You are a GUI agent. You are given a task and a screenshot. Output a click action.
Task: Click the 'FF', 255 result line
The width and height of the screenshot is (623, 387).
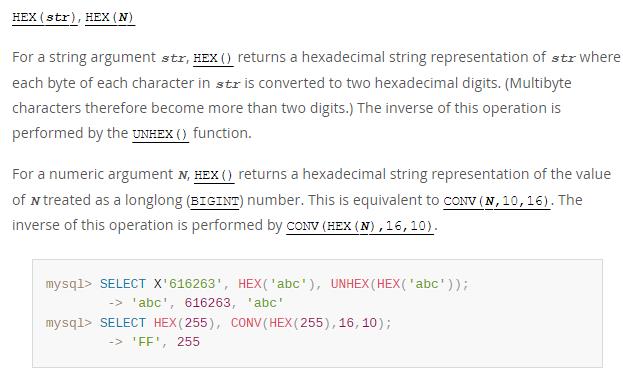pos(165,342)
